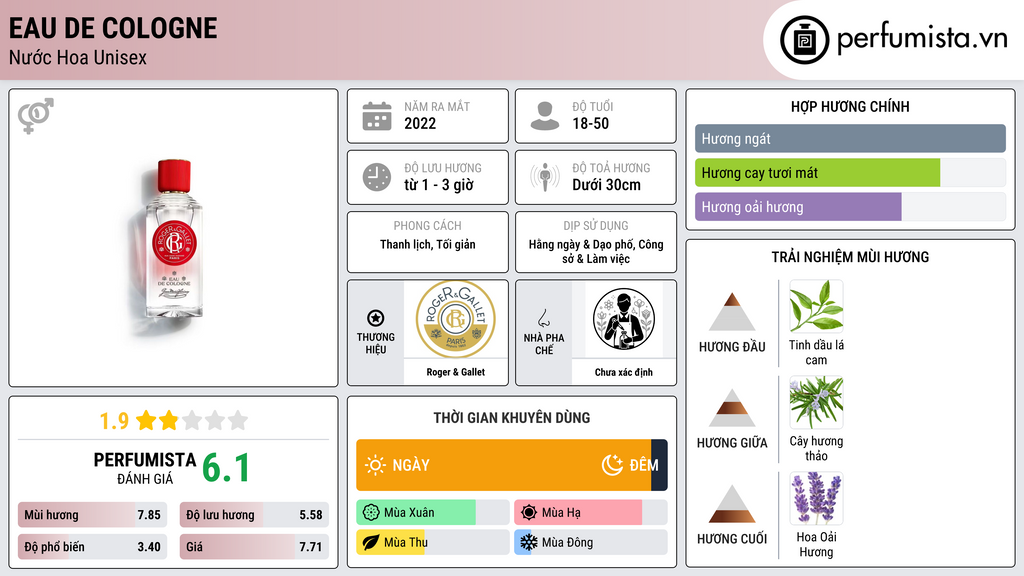The height and width of the screenshot is (576, 1024).
Task: Click the flower icon for Mùa Xuân
Action: tap(371, 513)
